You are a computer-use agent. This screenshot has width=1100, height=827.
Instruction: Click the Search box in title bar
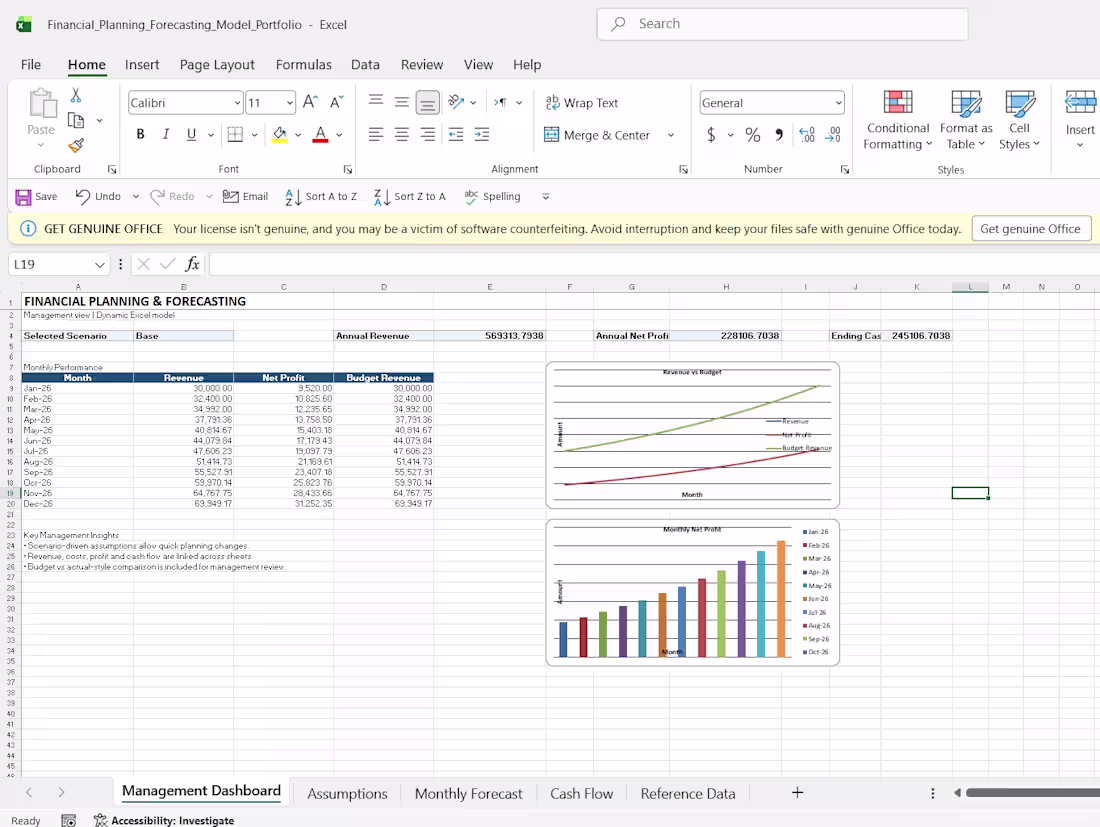pyautogui.click(x=782, y=24)
